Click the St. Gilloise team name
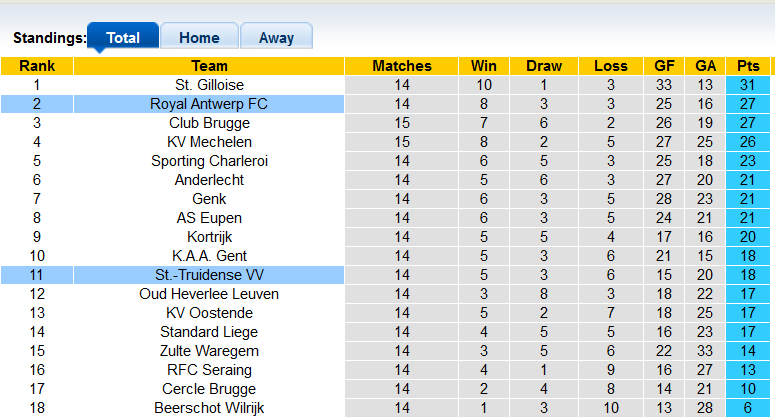Viewport: 775px width, 418px height. [x=209, y=85]
